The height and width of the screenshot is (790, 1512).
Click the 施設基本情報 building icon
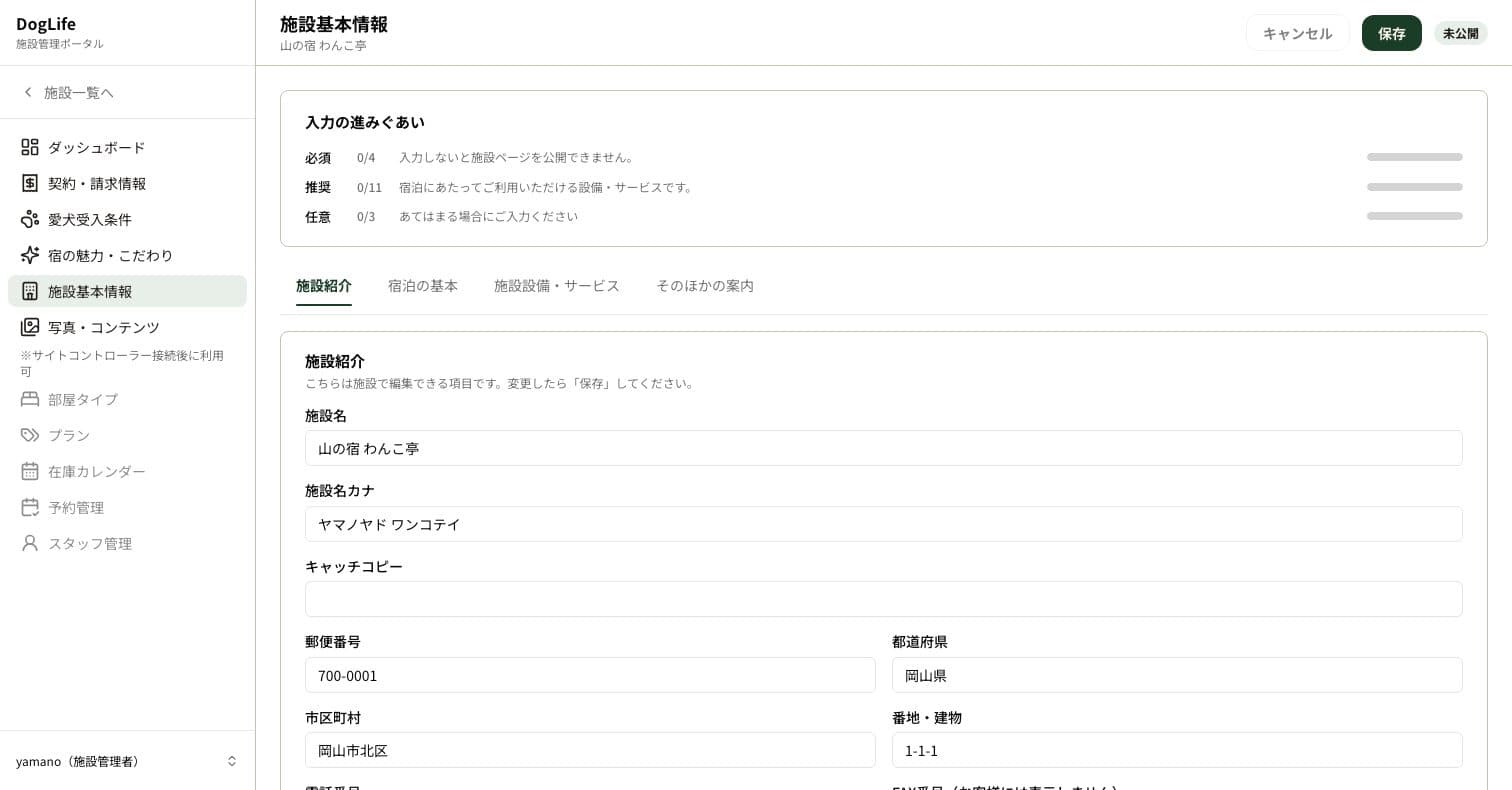pyautogui.click(x=30, y=291)
